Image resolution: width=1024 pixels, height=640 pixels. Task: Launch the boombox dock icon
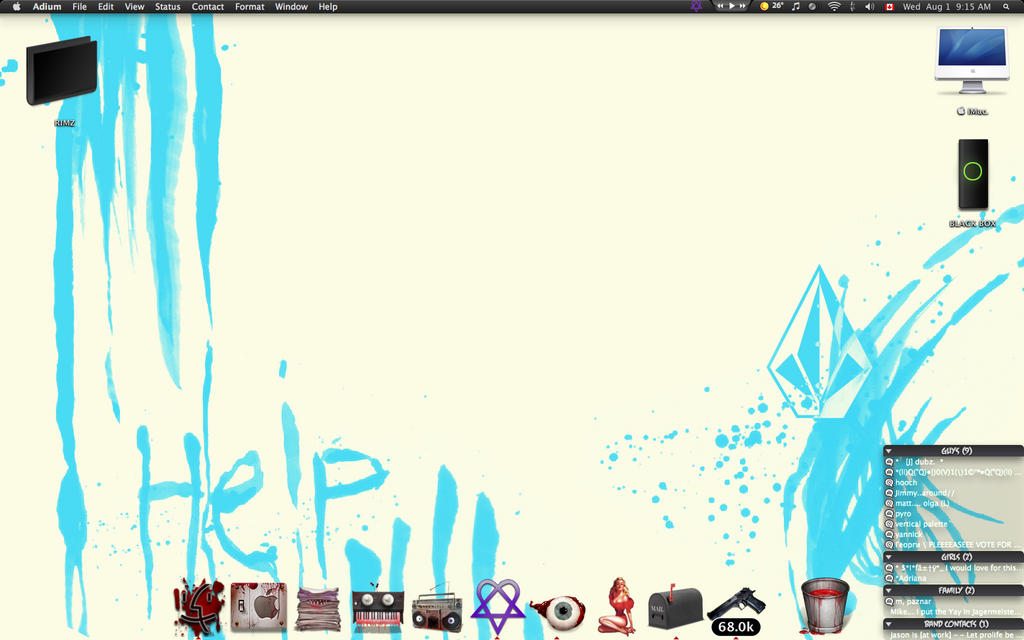pyautogui.click(x=437, y=610)
